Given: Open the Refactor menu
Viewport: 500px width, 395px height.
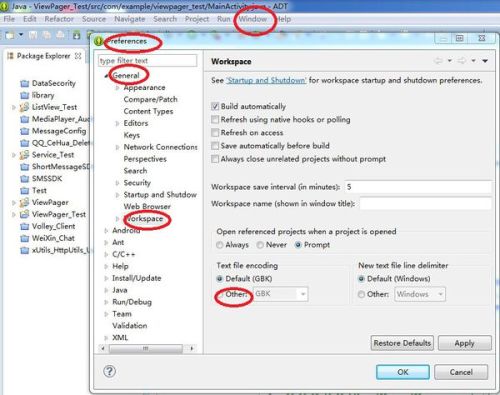Looking at the screenshot, I should (59, 19).
